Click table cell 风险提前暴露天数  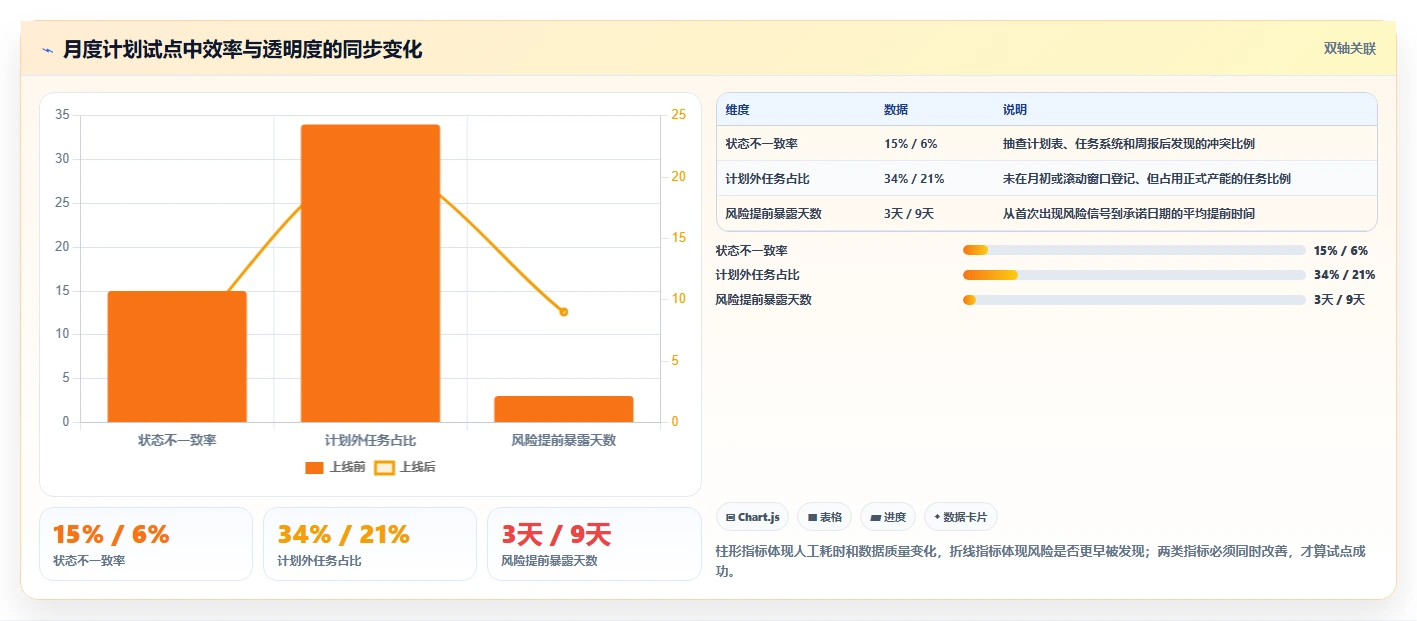coord(773,213)
